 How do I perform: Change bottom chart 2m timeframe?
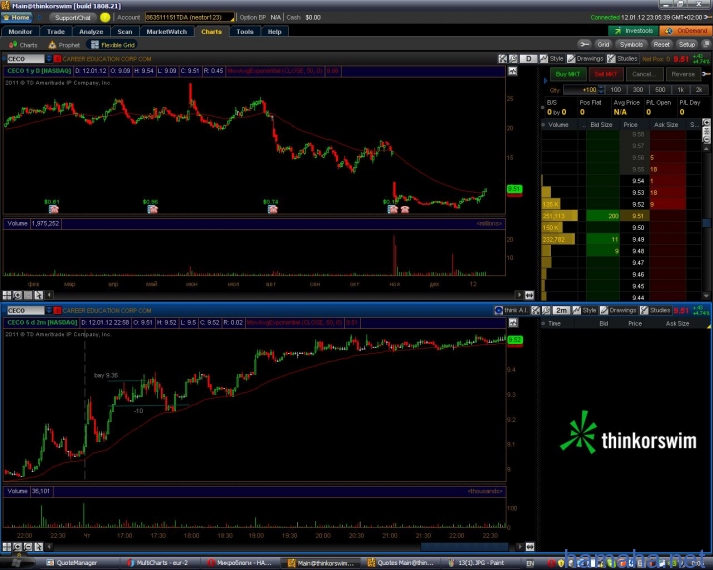point(561,310)
